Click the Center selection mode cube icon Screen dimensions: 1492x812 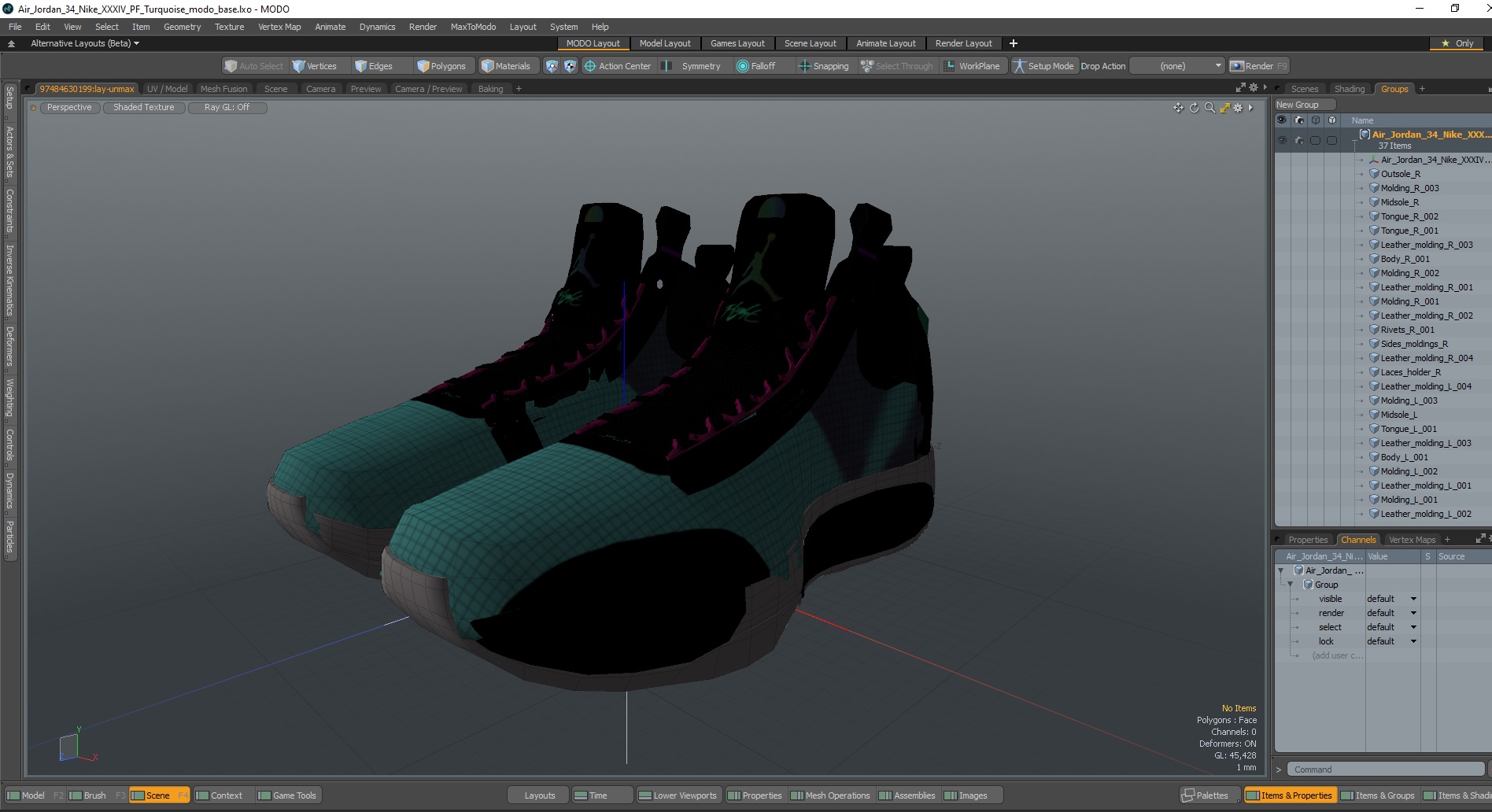[x=570, y=66]
